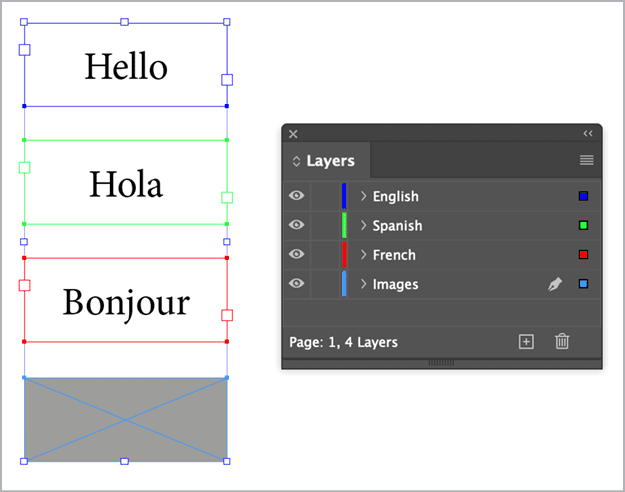
Task: Click the in port of the Hola frame
Action: 25,167
